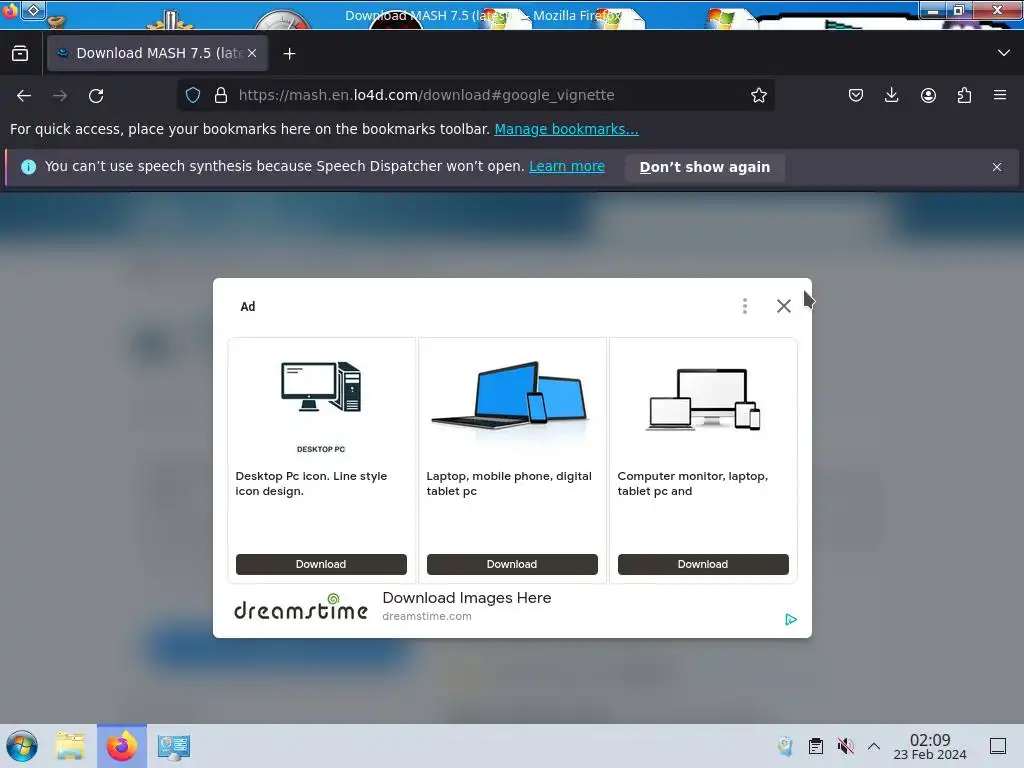
Task: Click the clipboard tray icon
Action: [816, 746]
